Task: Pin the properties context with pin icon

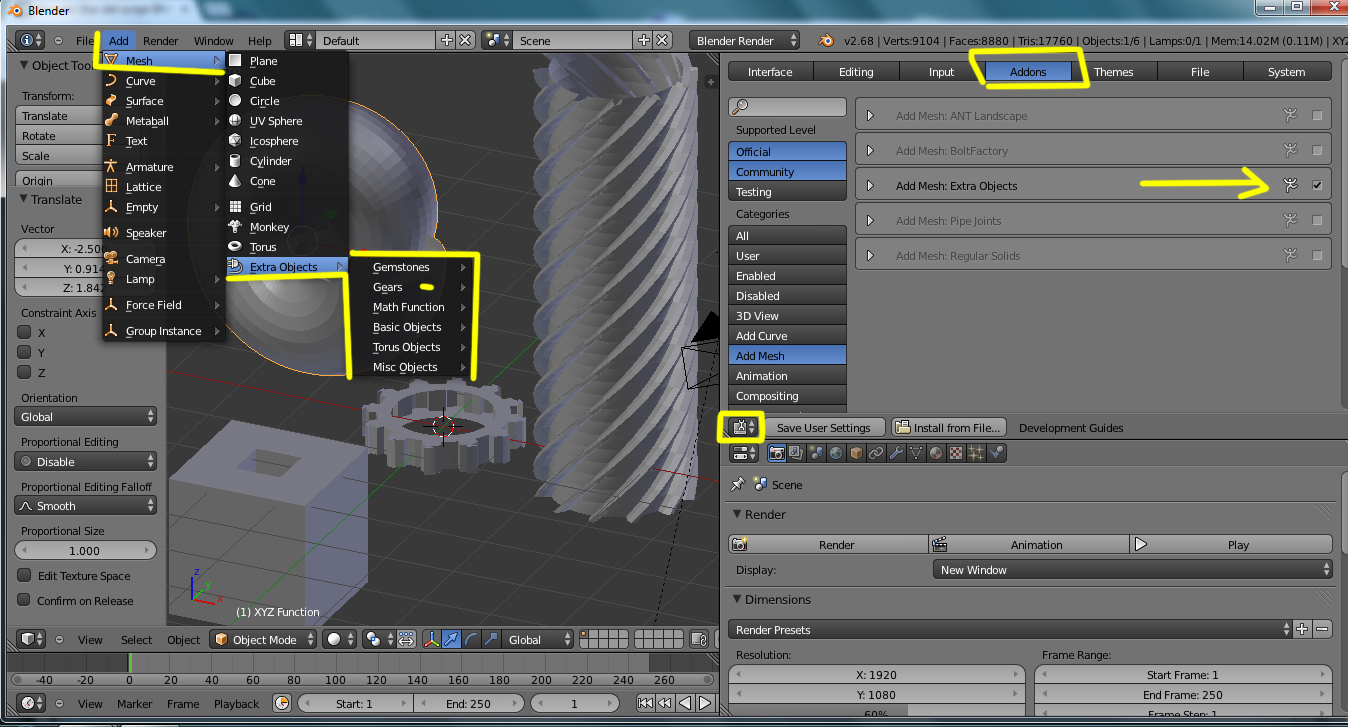Action: 738,484
